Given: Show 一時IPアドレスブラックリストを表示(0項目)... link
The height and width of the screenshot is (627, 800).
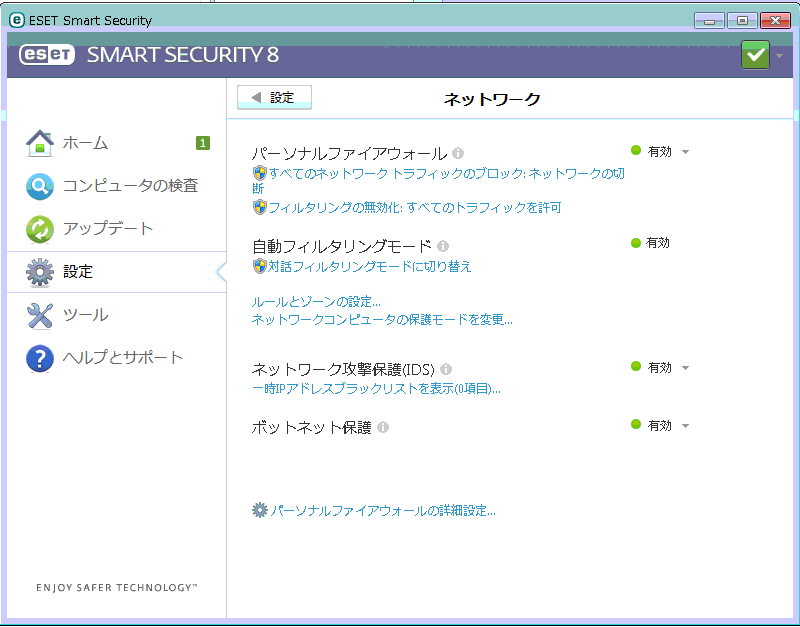Looking at the screenshot, I should [x=377, y=389].
